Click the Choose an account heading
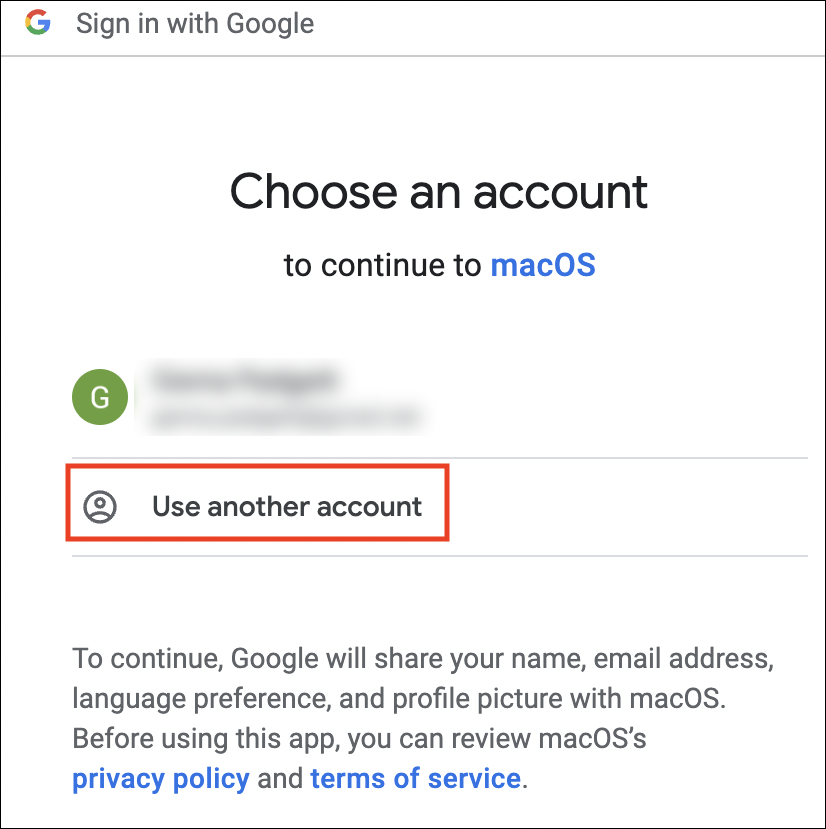 439,191
